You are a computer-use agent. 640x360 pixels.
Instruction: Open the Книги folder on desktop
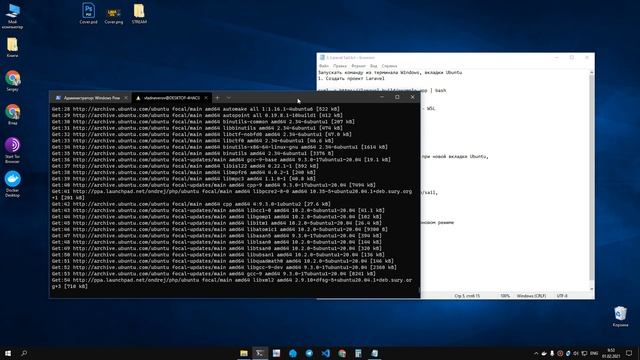pyautogui.click(x=12, y=47)
